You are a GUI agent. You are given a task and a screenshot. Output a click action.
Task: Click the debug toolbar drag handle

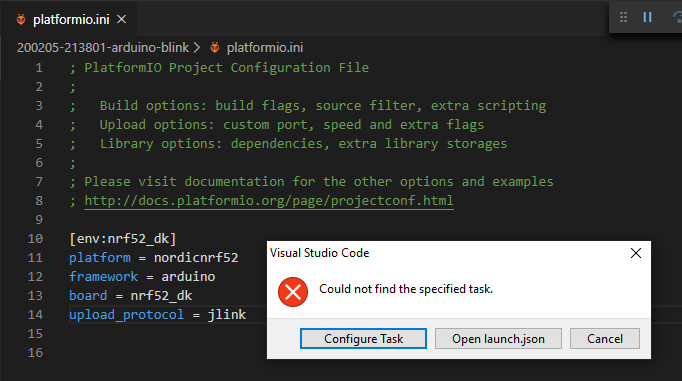pyautogui.click(x=623, y=17)
